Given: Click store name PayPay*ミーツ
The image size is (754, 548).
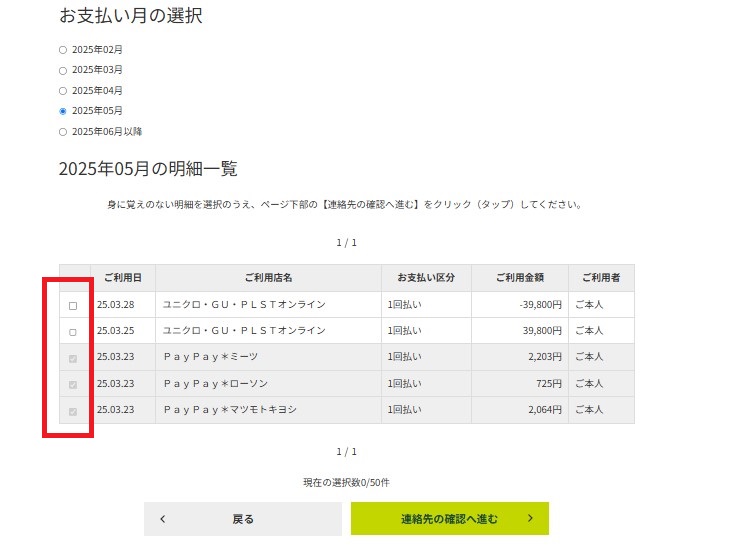Looking at the screenshot, I should point(211,357).
